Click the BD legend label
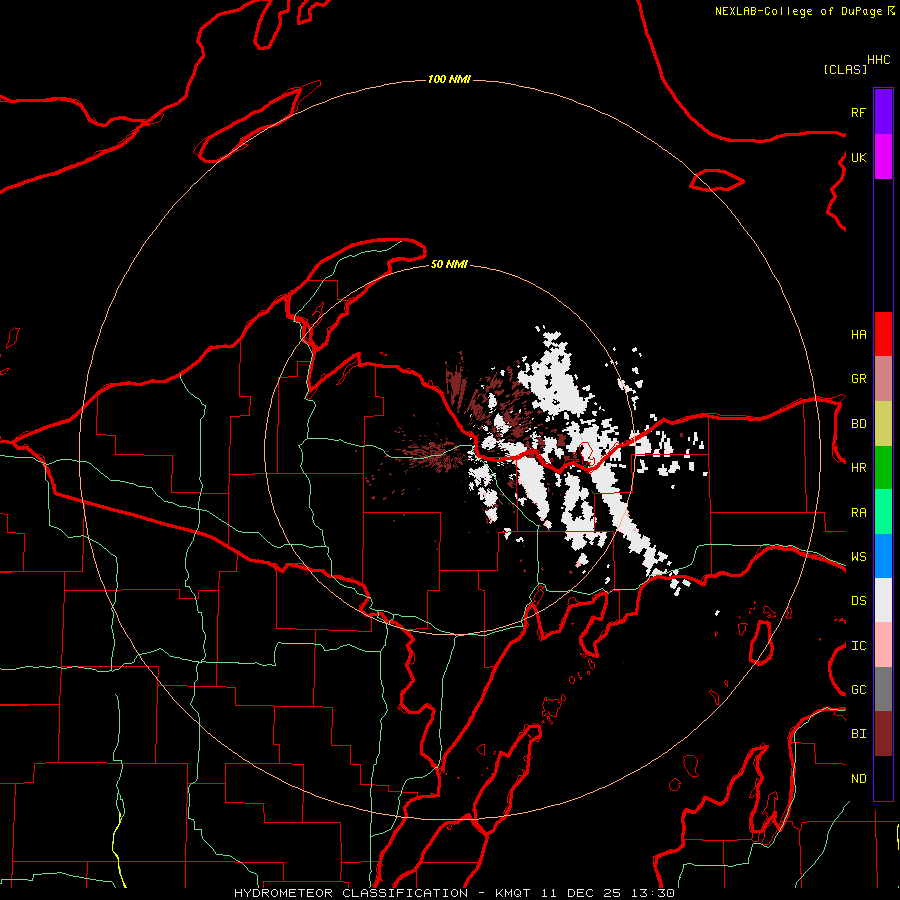The width and height of the screenshot is (900, 900). click(858, 424)
